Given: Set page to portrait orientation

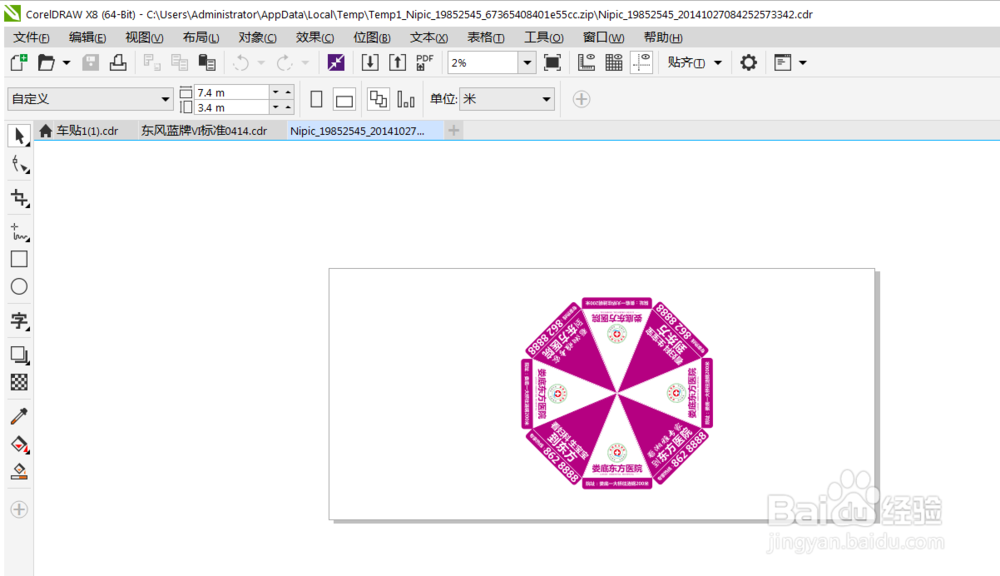Looking at the screenshot, I should [316, 100].
